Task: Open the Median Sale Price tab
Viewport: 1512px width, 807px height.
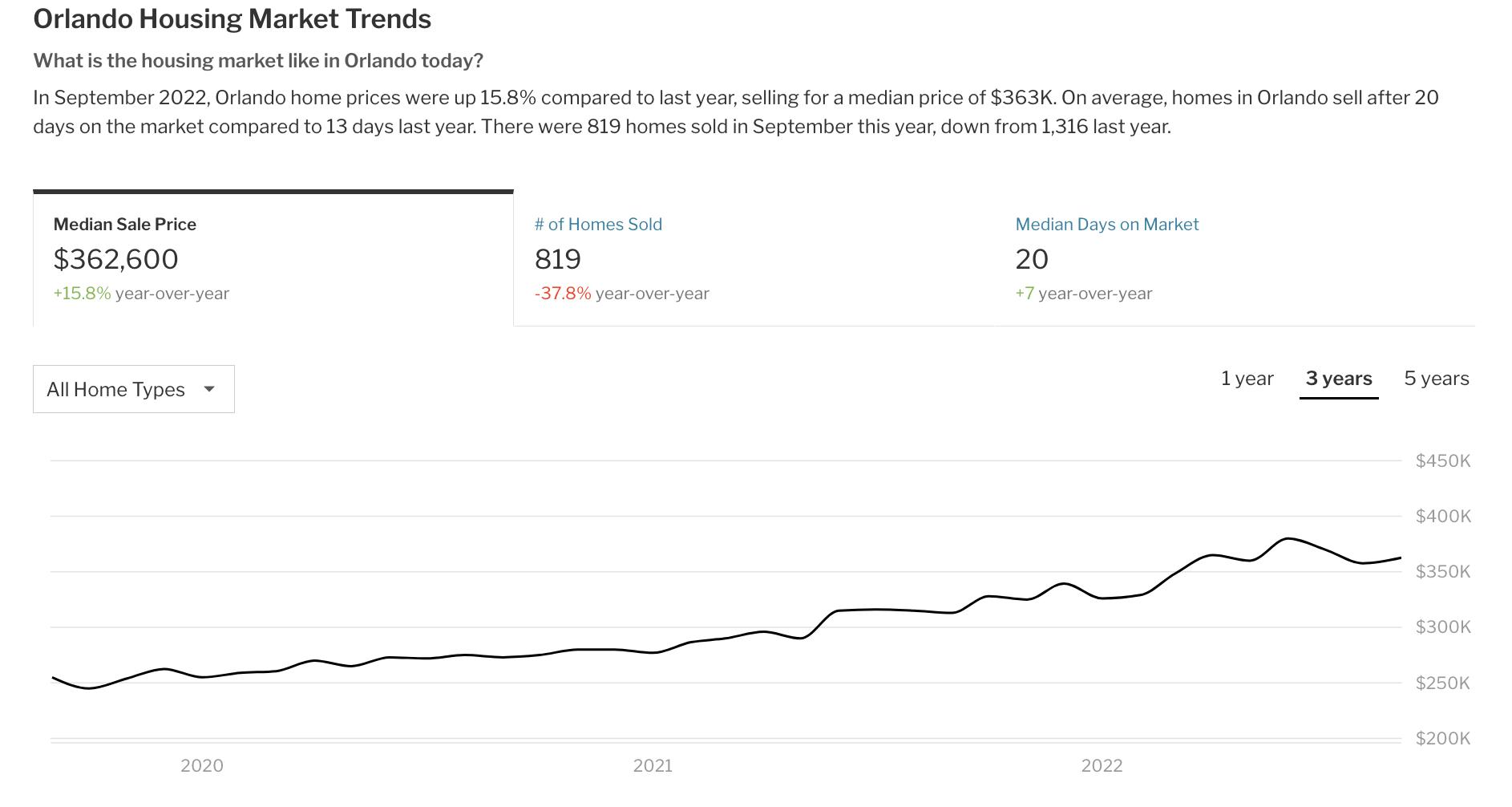Action: click(x=125, y=225)
